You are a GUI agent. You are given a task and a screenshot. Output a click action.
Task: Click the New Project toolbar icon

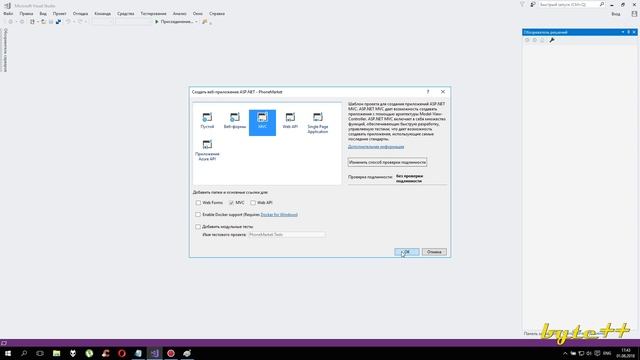(x=32, y=22)
